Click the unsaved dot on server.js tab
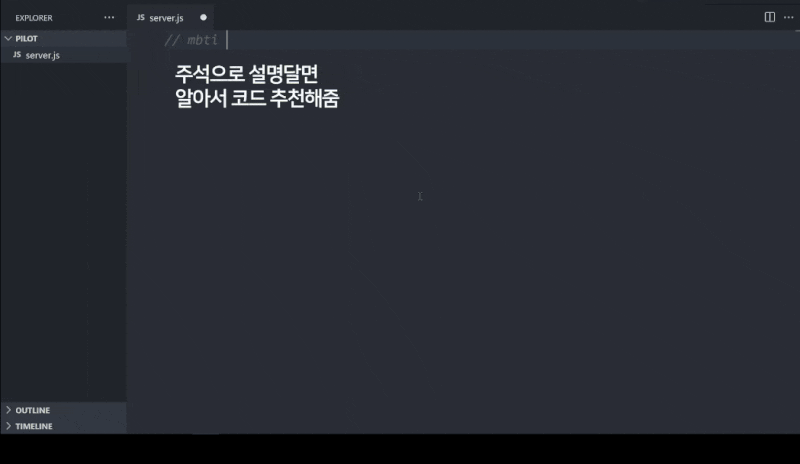Viewport: 800px width, 464px height. coord(204,17)
